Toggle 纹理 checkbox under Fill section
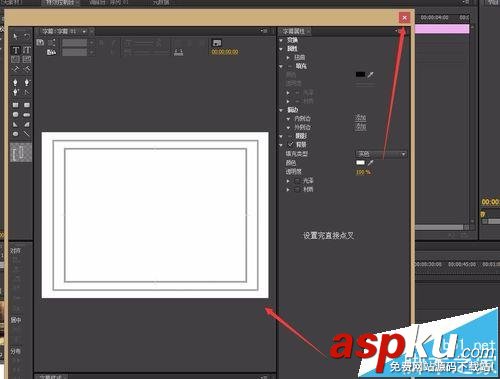Image resolution: width=500 pixels, height=379 pixels. tap(297, 101)
